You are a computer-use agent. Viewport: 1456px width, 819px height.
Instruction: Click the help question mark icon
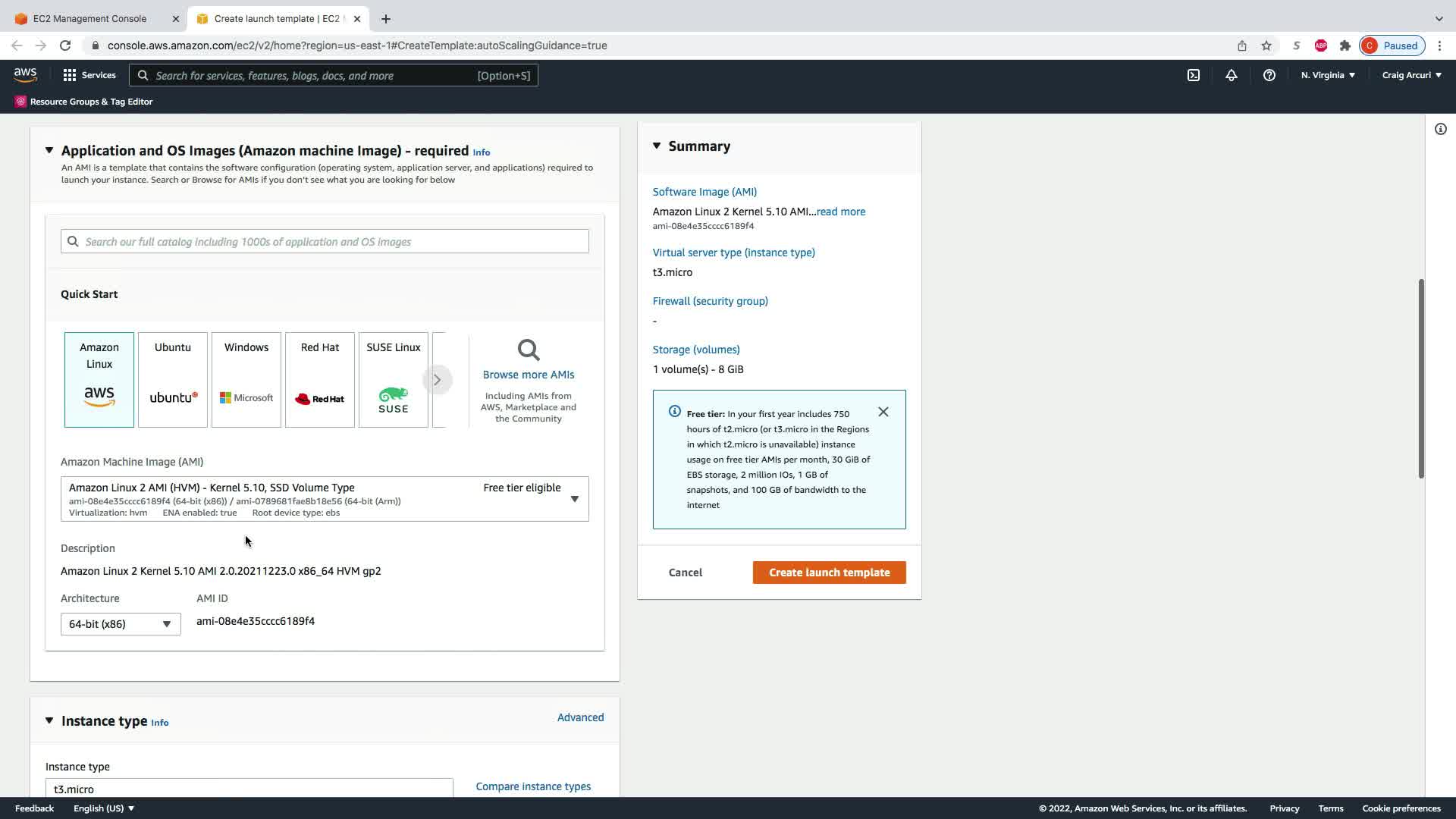tap(1269, 75)
